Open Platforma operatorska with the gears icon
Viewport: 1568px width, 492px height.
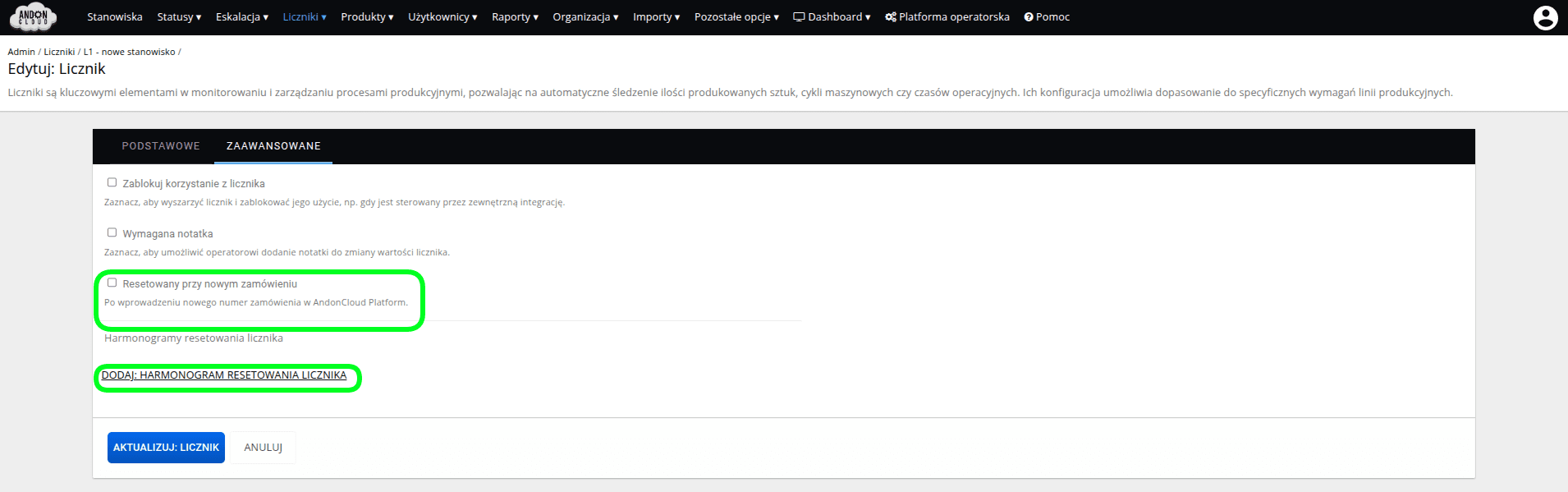(x=947, y=17)
